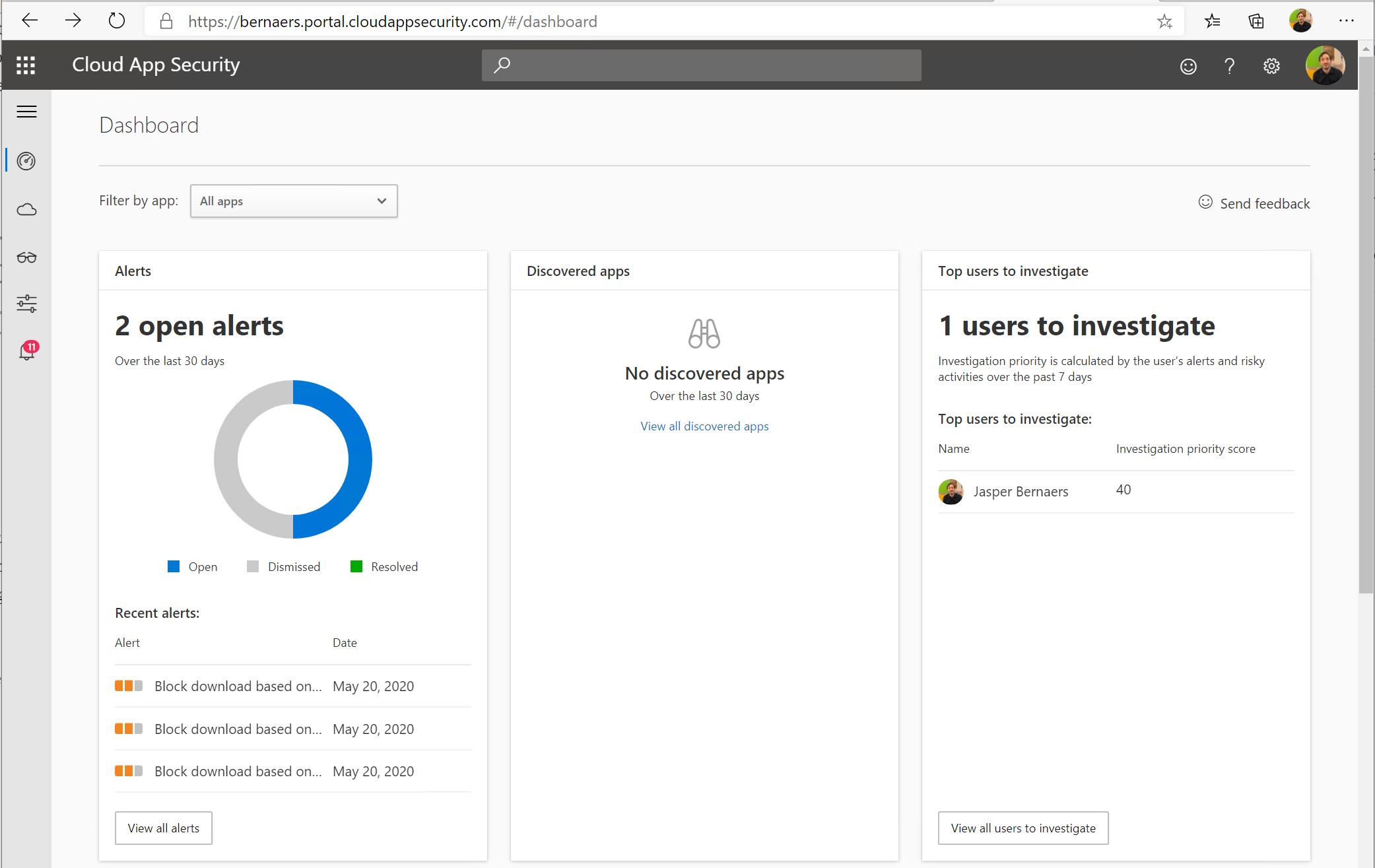View notifications via the alerts bell icon

[26, 352]
